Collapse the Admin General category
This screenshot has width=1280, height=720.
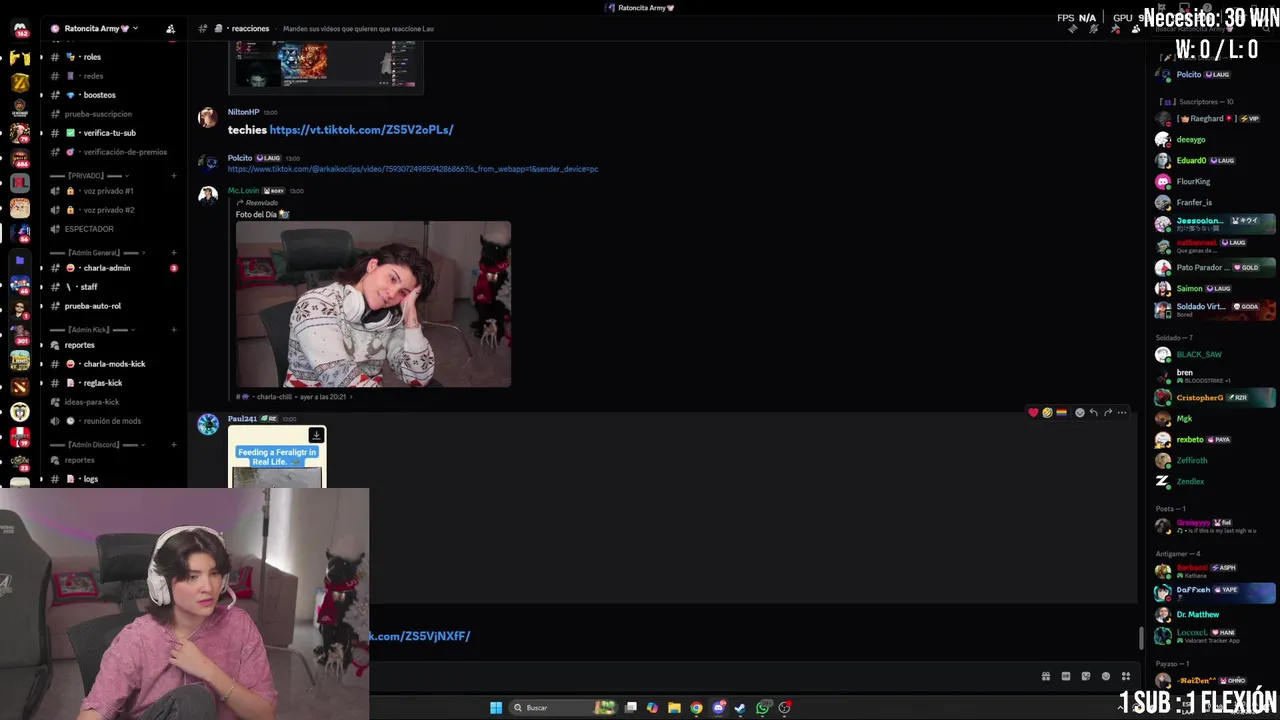(98, 253)
